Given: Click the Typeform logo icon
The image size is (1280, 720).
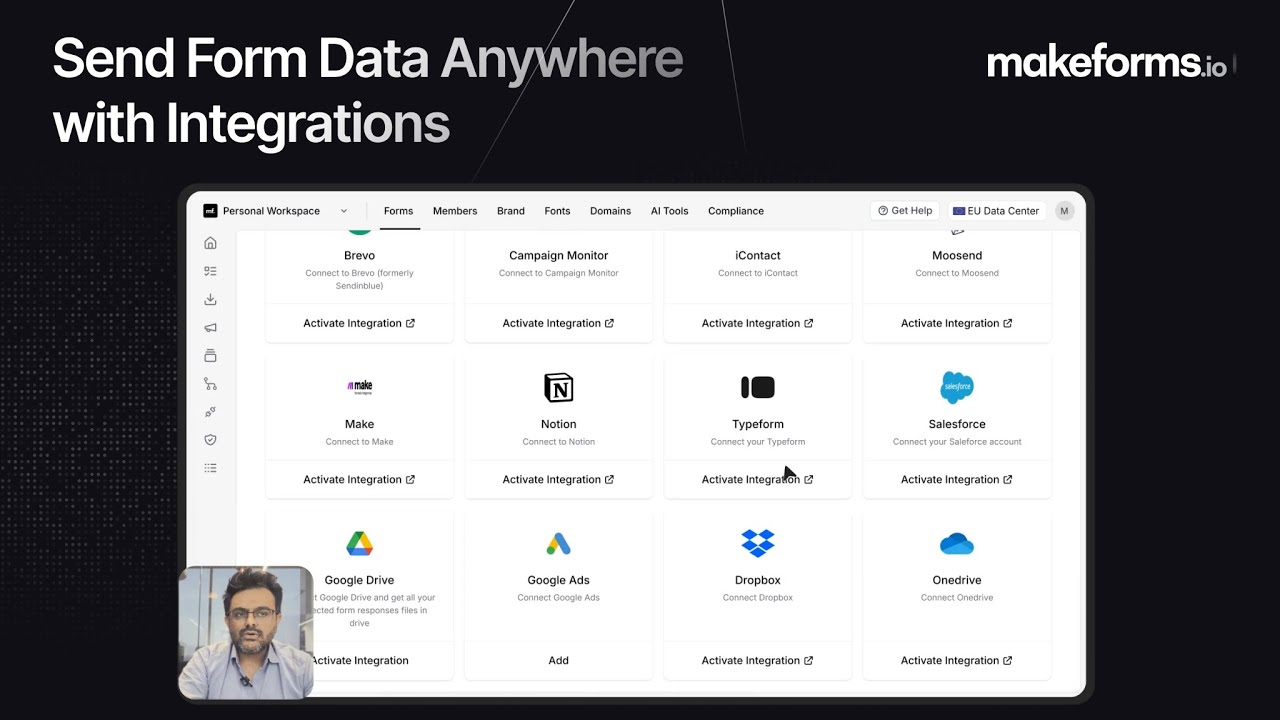Looking at the screenshot, I should tap(758, 387).
